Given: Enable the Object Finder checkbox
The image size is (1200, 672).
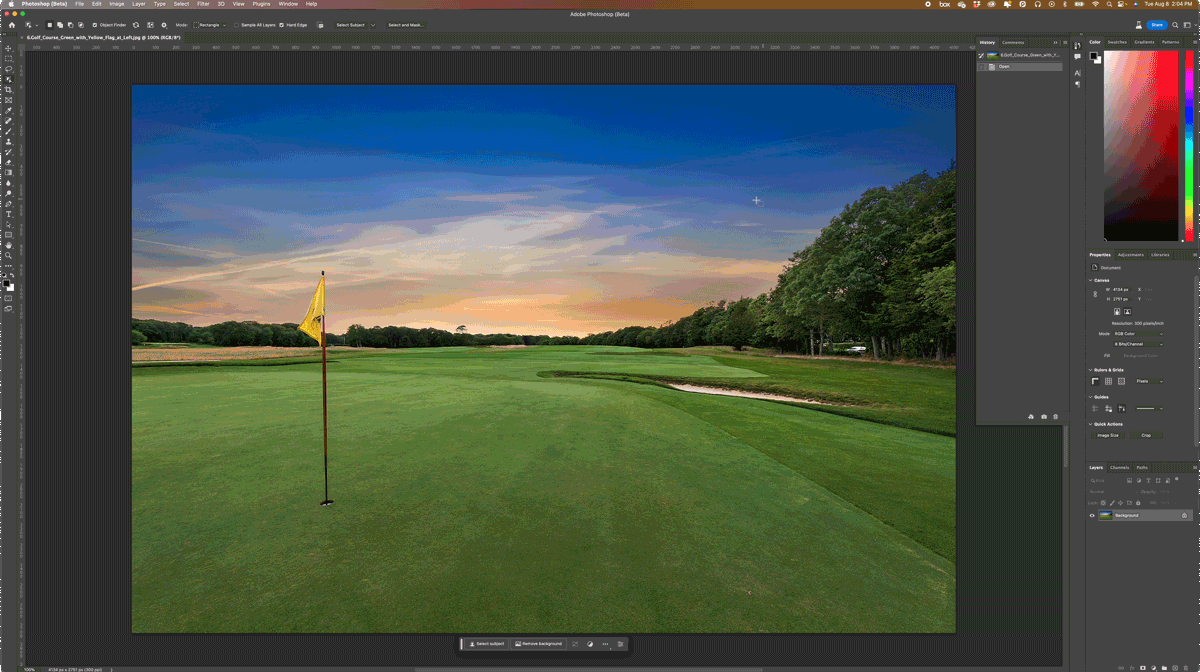Looking at the screenshot, I should 95,24.
